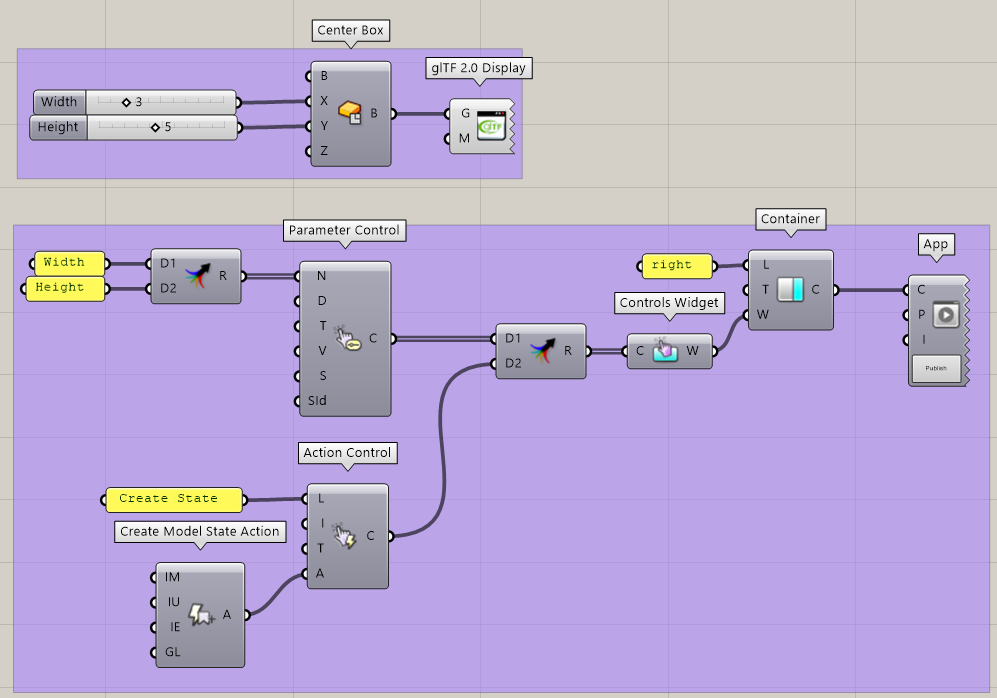Click the T input of Container
The height and width of the screenshot is (698, 997).
pyautogui.click(x=764, y=290)
